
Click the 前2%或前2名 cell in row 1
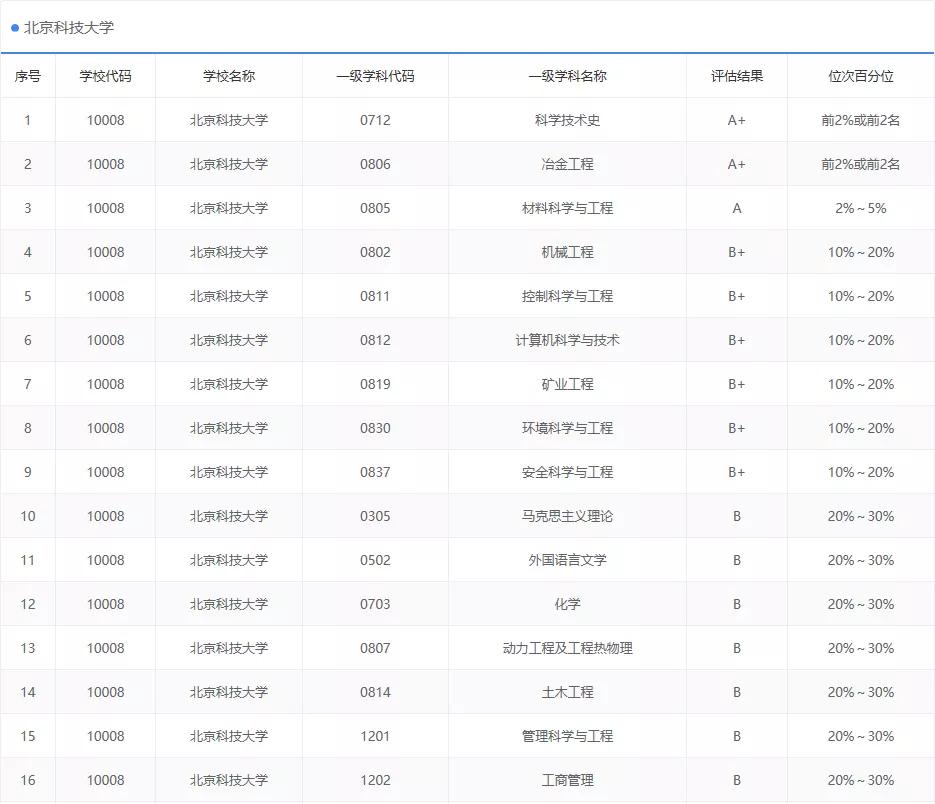pyautogui.click(x=861, y=119)
